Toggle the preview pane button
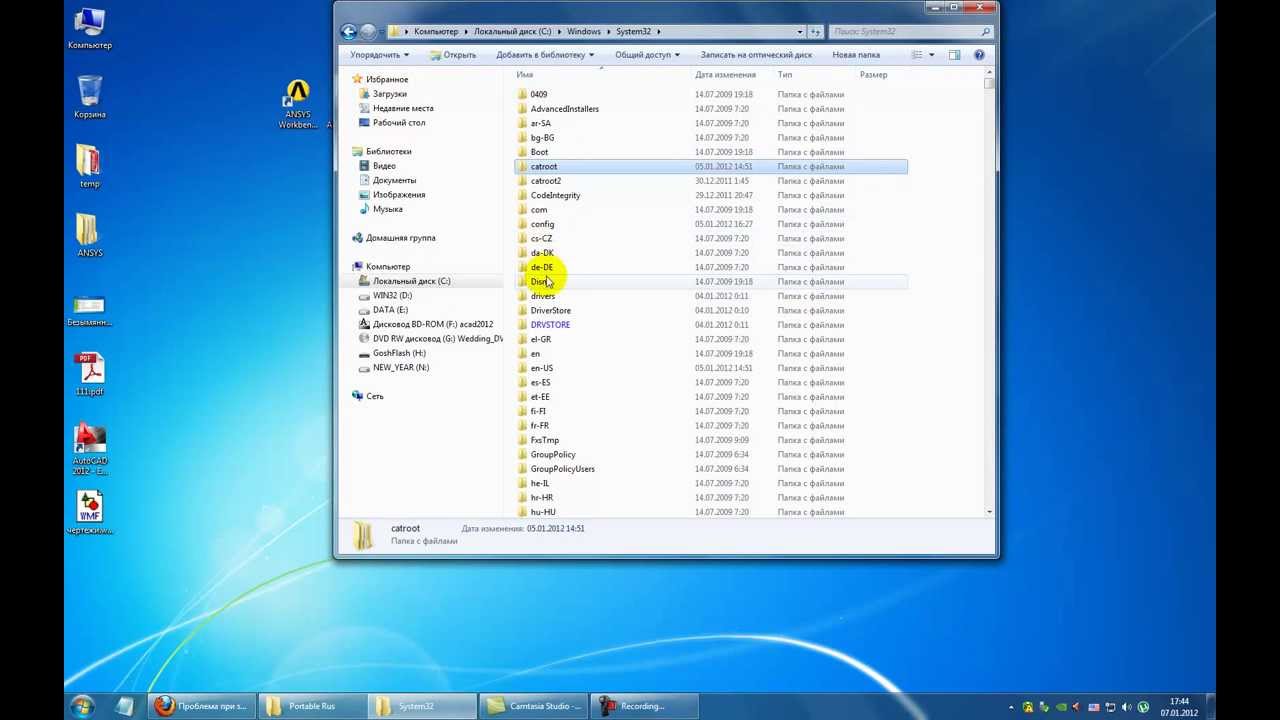This screenshot has width=1280, height=720. tap(954, 55)
